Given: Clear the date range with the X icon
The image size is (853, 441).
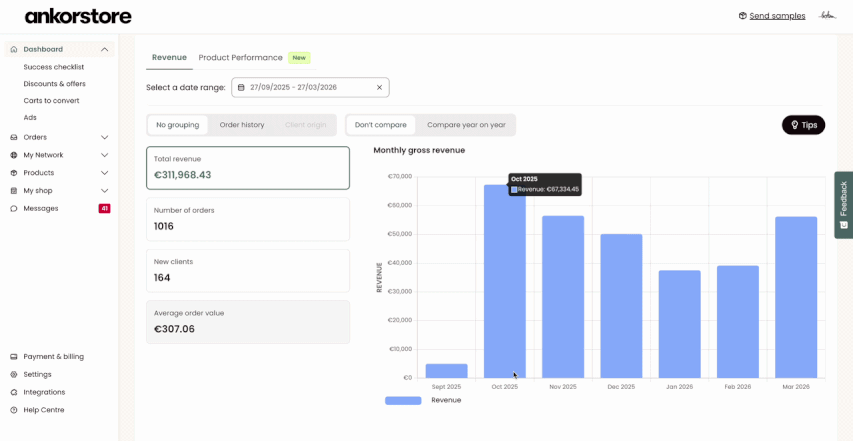Looking at the screenshot, I should tap(379, 88).
